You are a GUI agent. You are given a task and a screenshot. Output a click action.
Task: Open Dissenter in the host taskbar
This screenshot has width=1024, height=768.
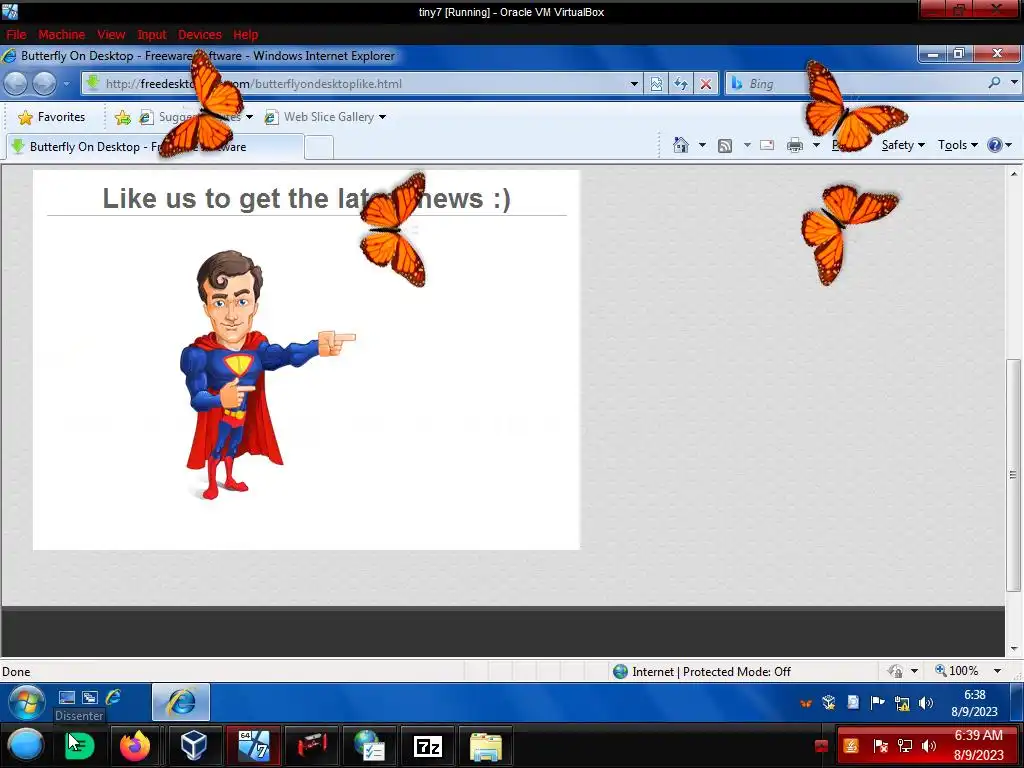point(78,745)
